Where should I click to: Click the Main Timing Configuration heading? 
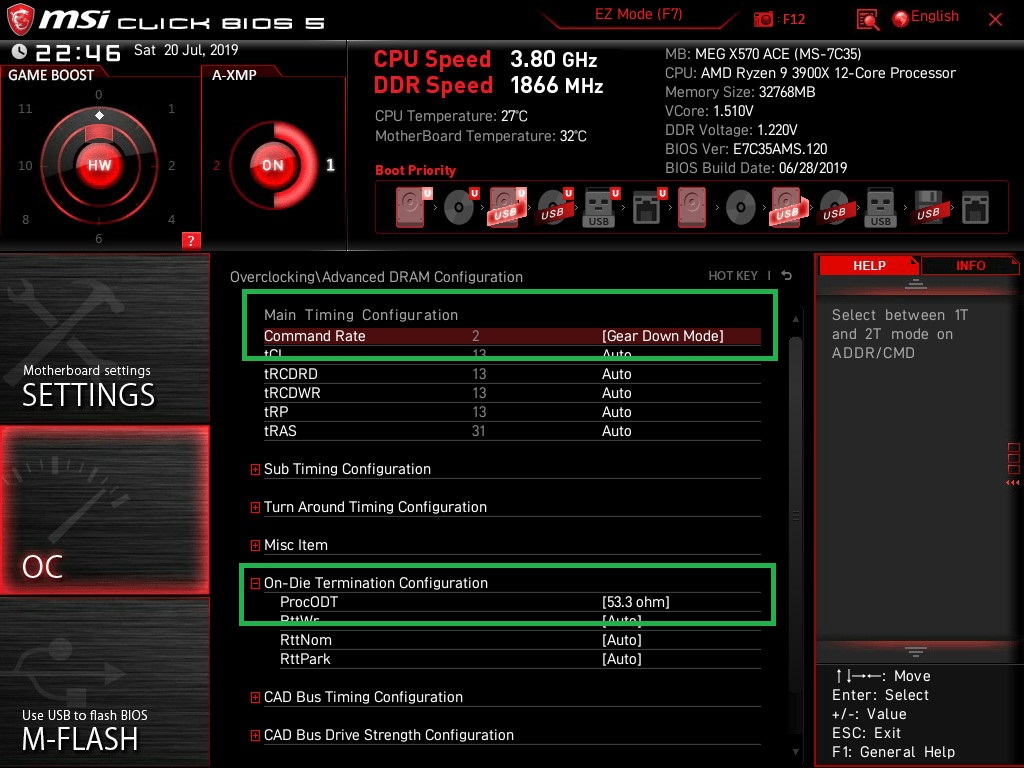tap(361, 315)
